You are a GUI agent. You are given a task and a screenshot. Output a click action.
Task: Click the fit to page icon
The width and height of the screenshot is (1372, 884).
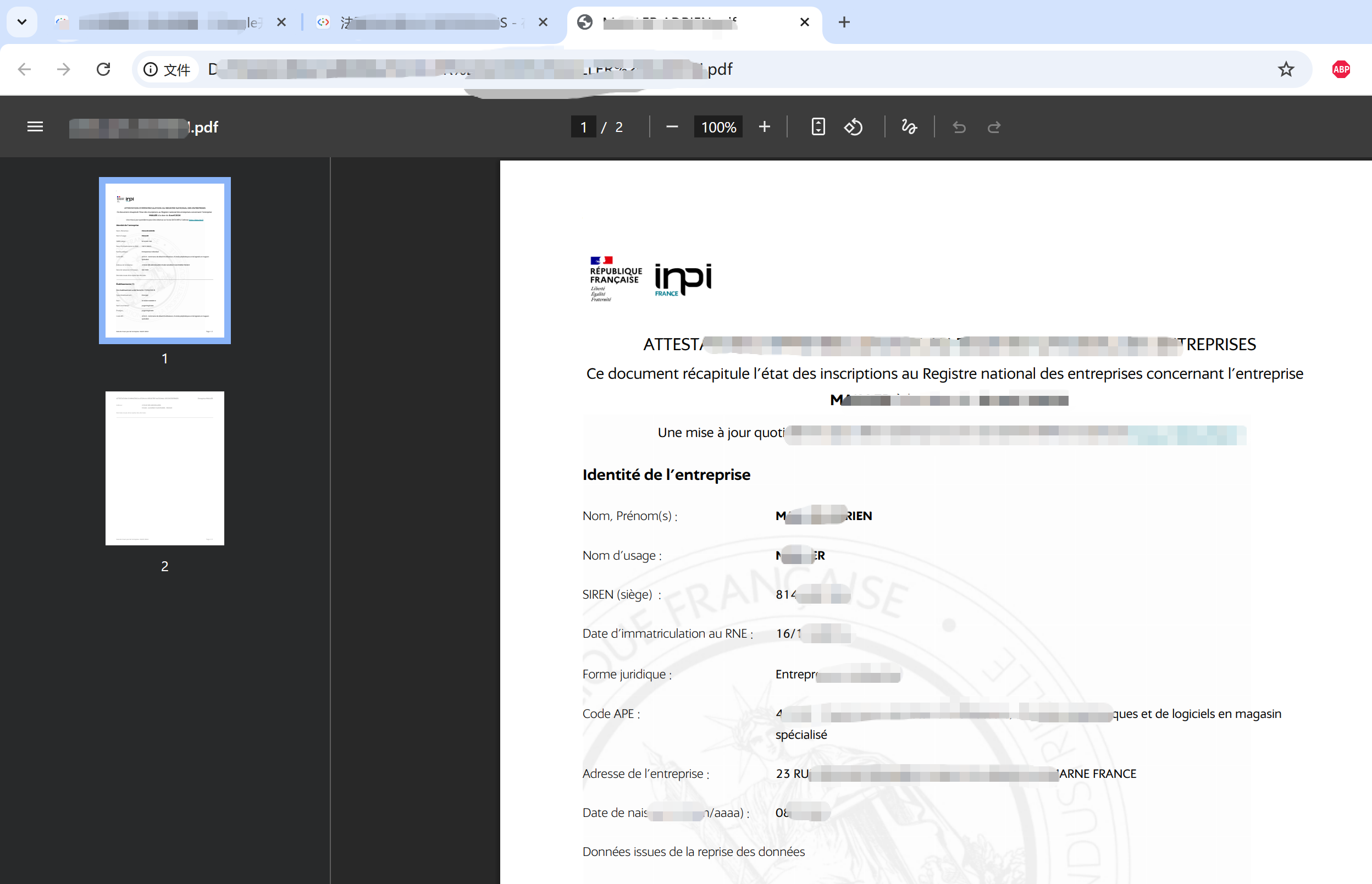pyautogui.click(x=818, y=127)
